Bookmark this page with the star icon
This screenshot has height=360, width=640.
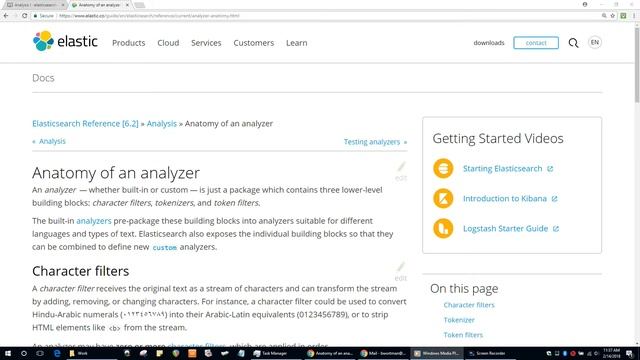(613, 16)
